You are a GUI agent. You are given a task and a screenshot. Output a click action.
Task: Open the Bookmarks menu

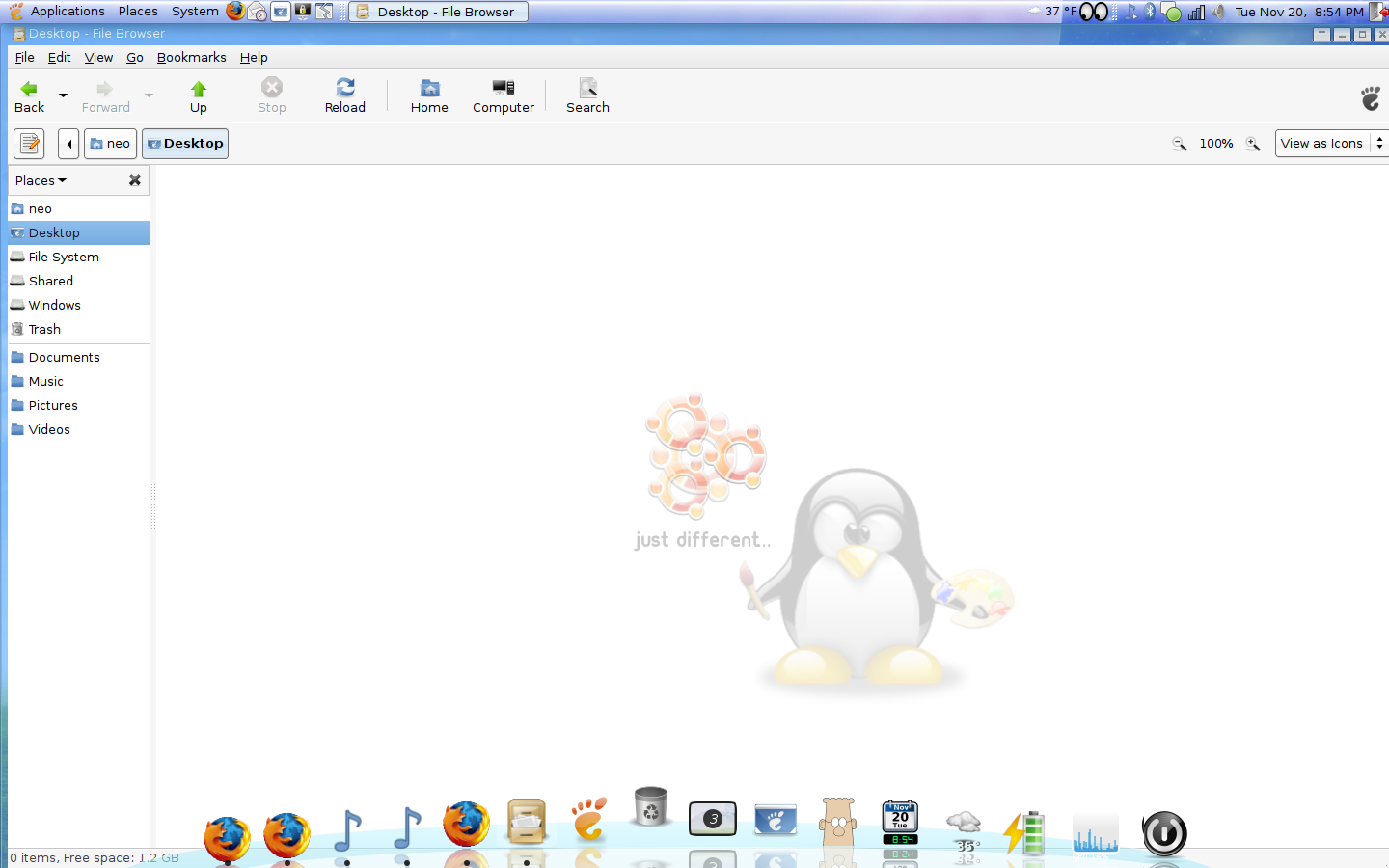click(191, 57)
